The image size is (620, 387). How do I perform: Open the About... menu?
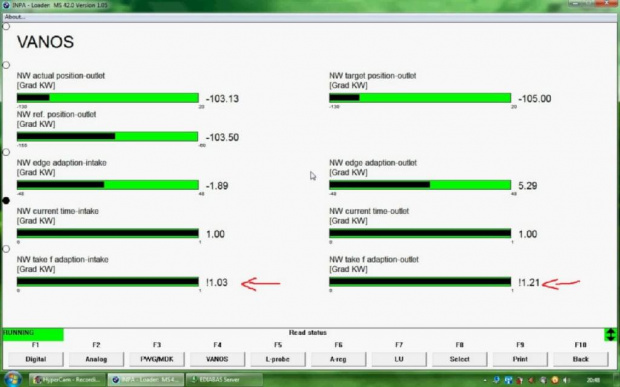click(x=15, y=17)
